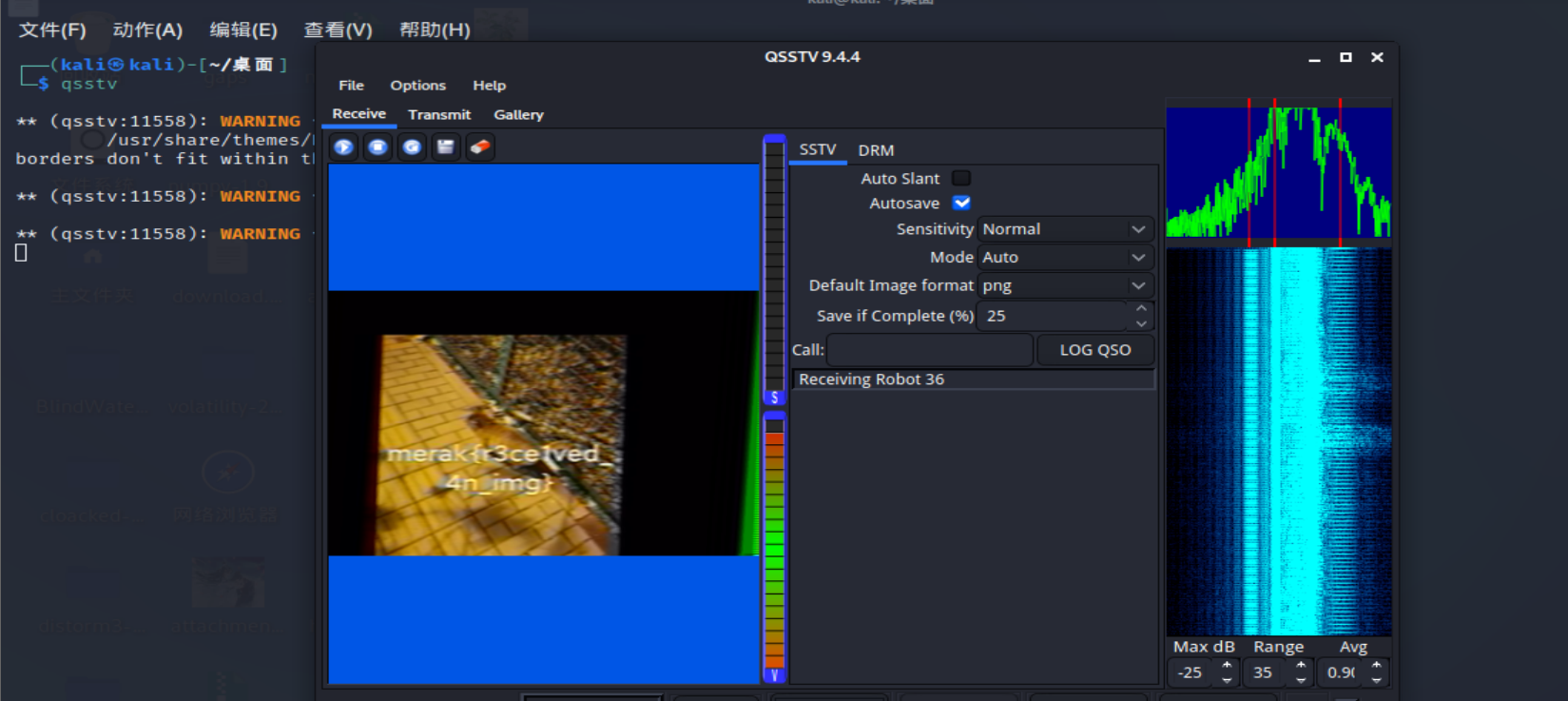Viewport: 1568px width, 701px height.
Task: Save the received image with floppy icon
Action: (445, 147)
